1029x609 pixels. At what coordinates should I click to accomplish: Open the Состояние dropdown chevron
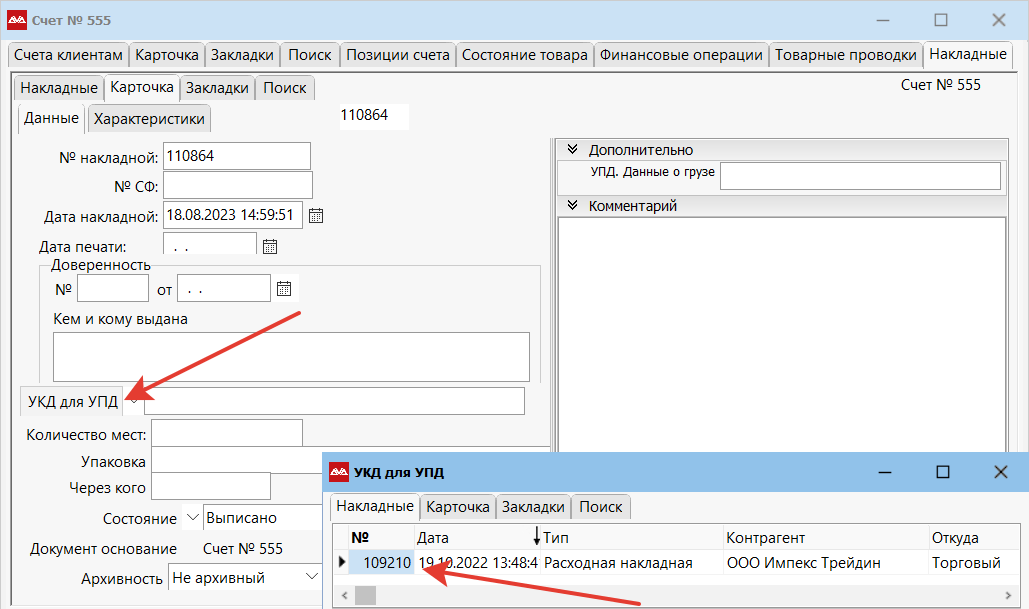pyautogui.click(x=193, y=518)
